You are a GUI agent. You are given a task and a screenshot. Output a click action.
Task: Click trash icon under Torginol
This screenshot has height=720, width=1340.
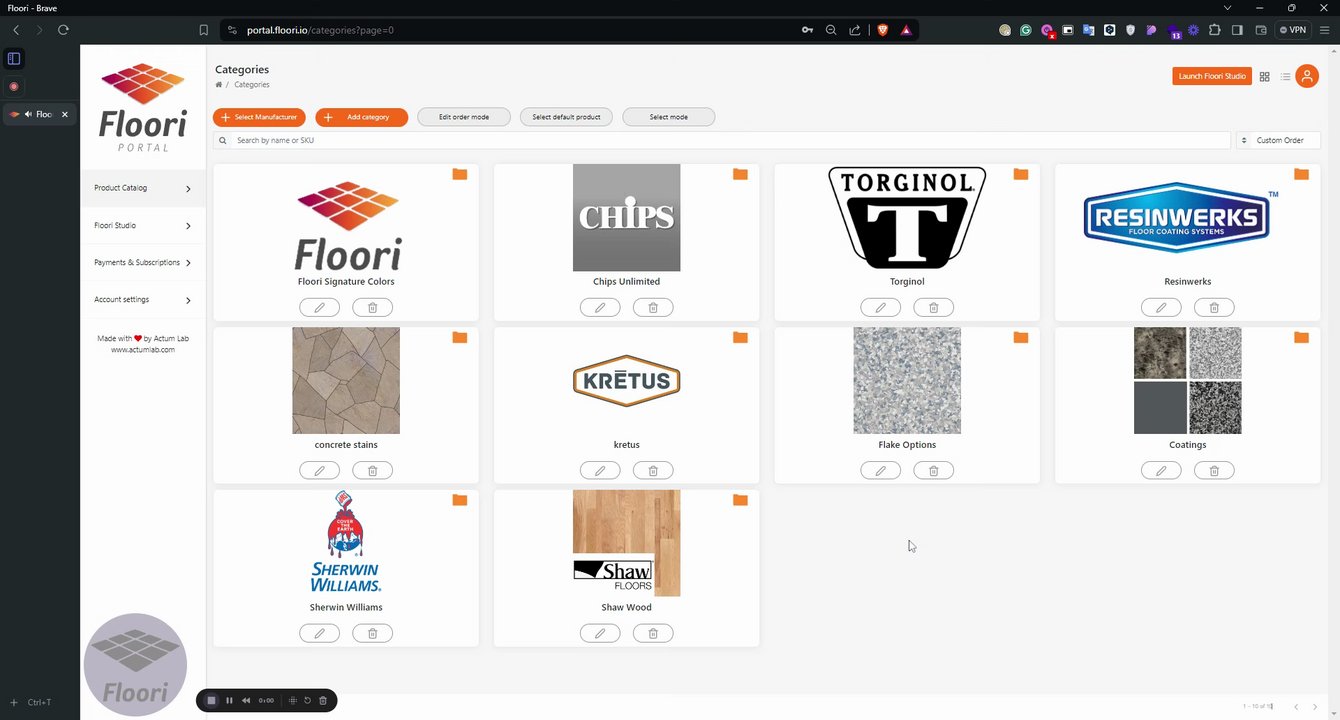point(934,307)
